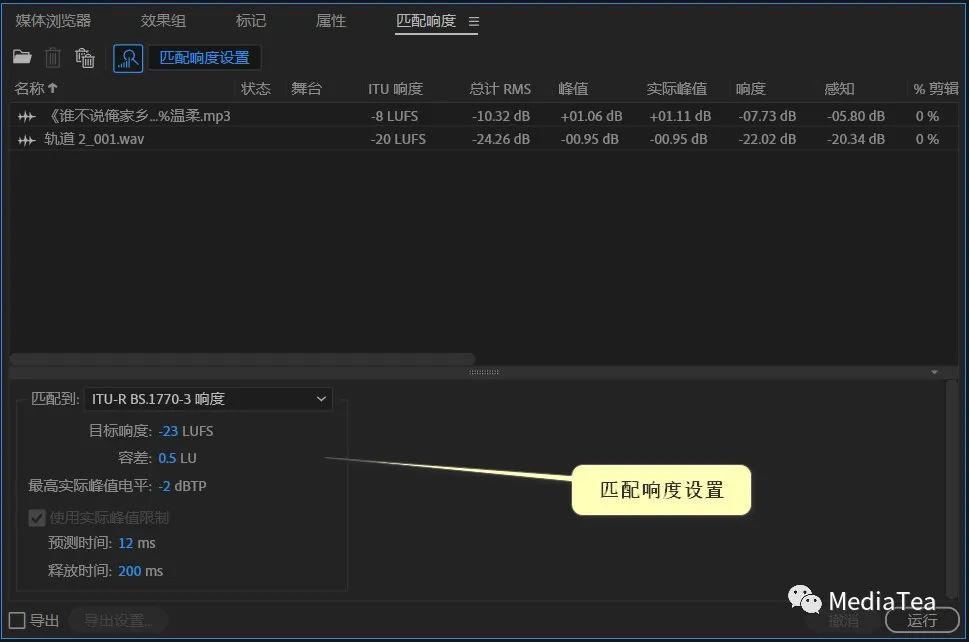Screen dimensions: 969x642
Task: Collapse settings with the small divider arrow
Action: [x=934, y=372]
